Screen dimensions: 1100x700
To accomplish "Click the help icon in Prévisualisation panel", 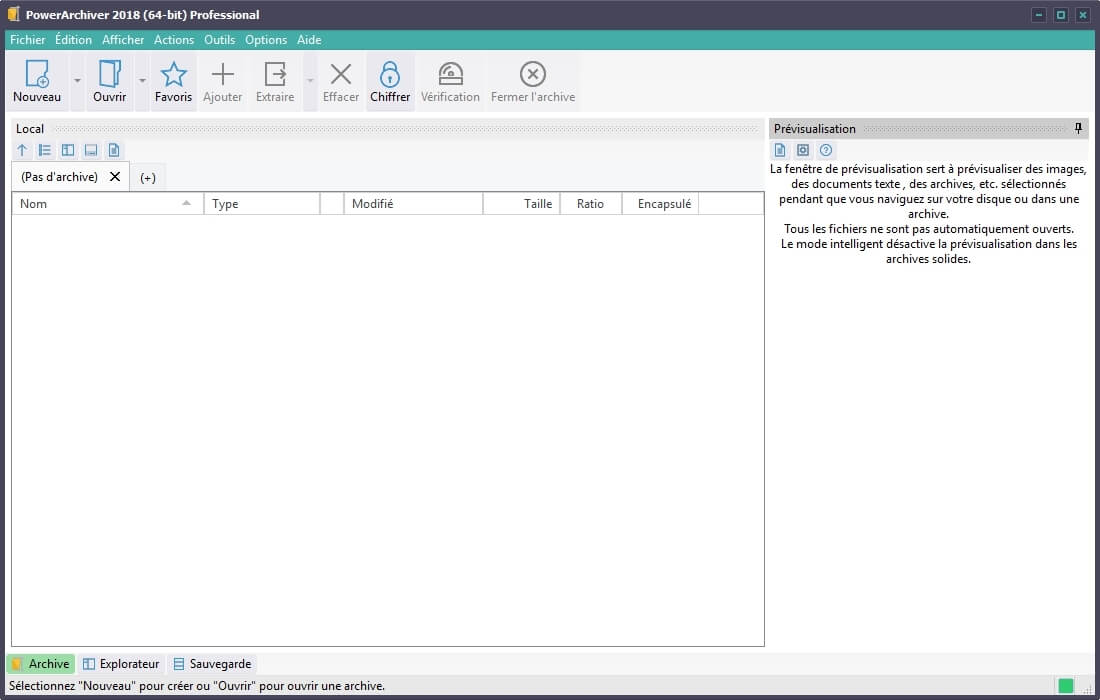I will tap(826, 150).
